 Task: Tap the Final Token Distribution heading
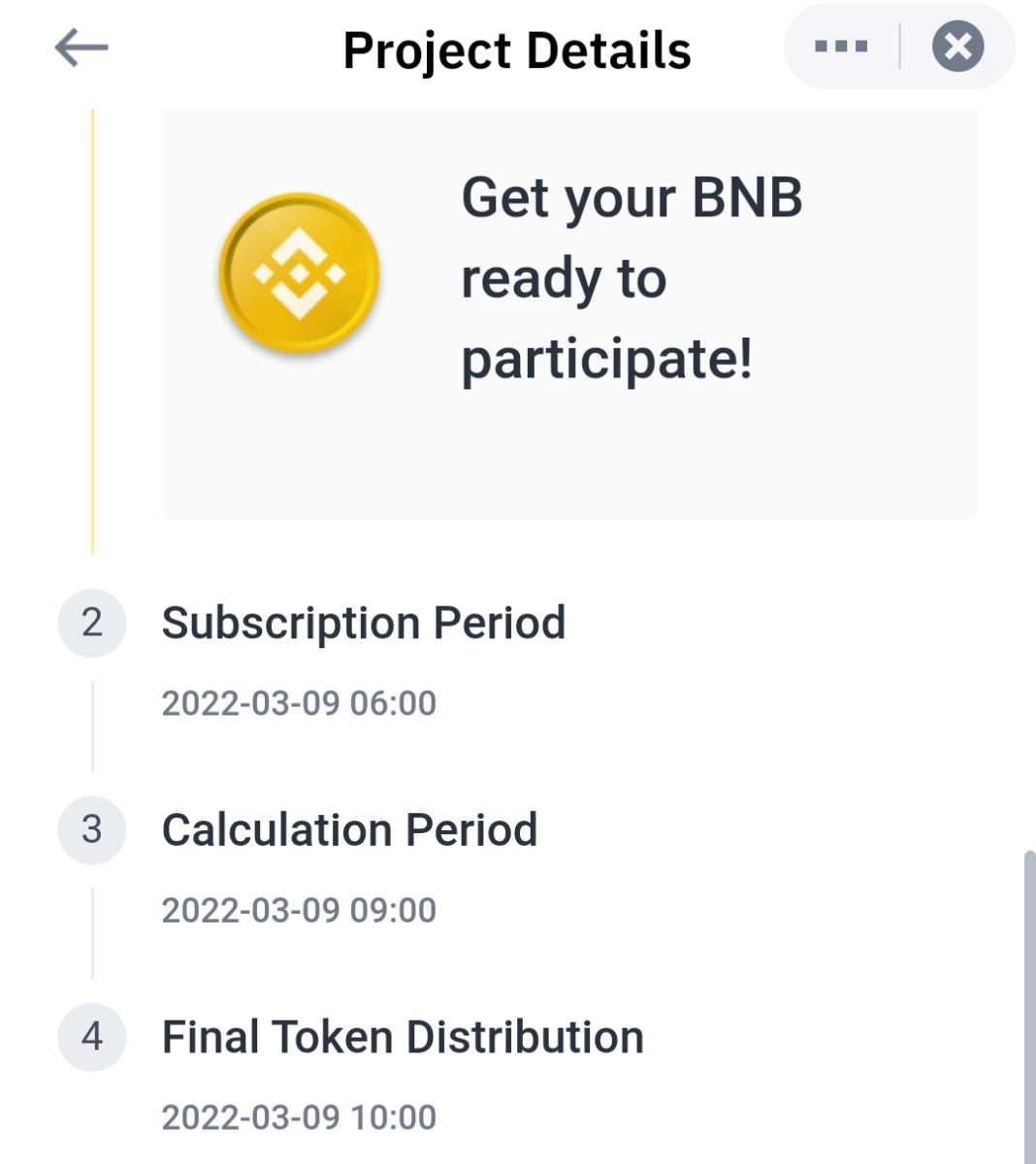tap(403, 1037)
